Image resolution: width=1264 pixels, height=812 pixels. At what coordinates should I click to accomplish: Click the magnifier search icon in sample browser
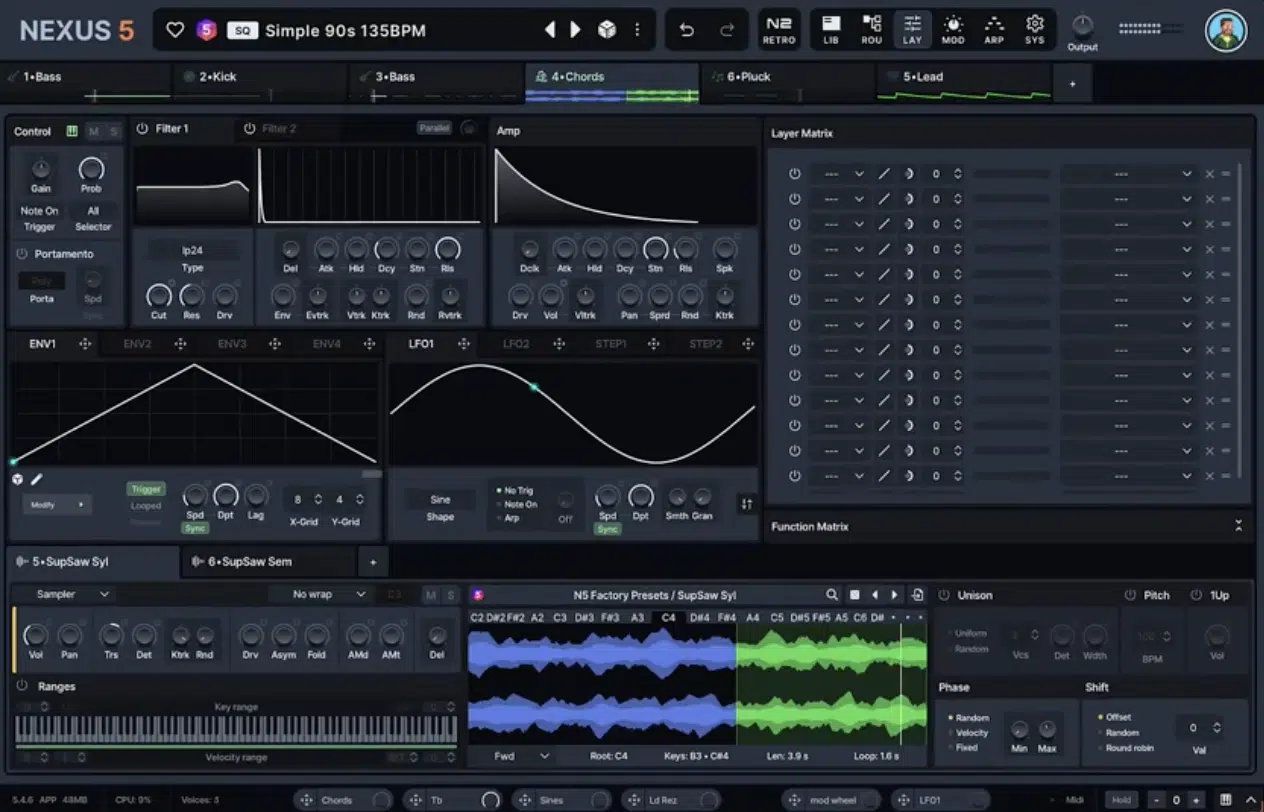click(x=832, y=595)
